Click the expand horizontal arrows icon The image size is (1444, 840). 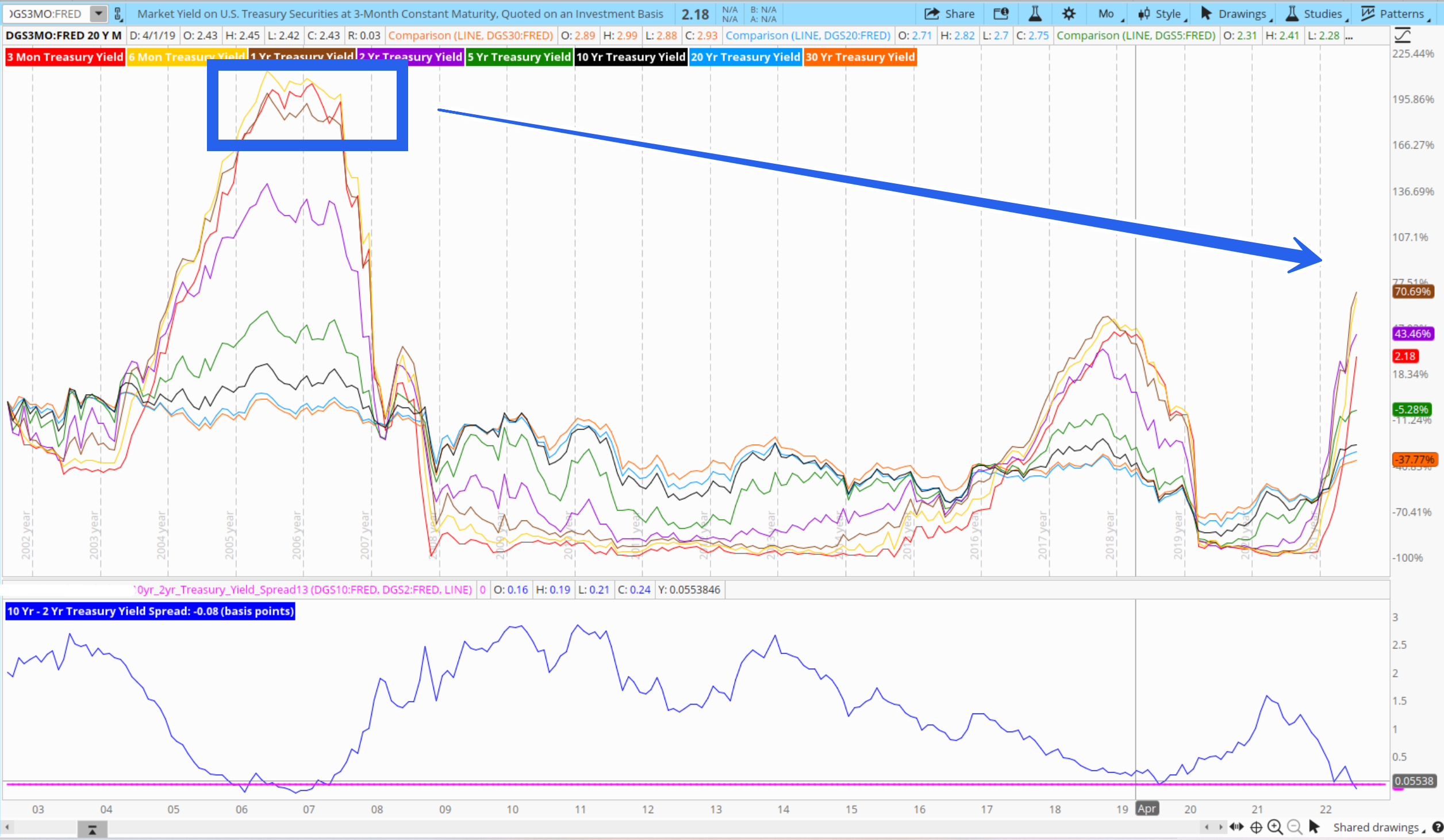click(1236, 827)
